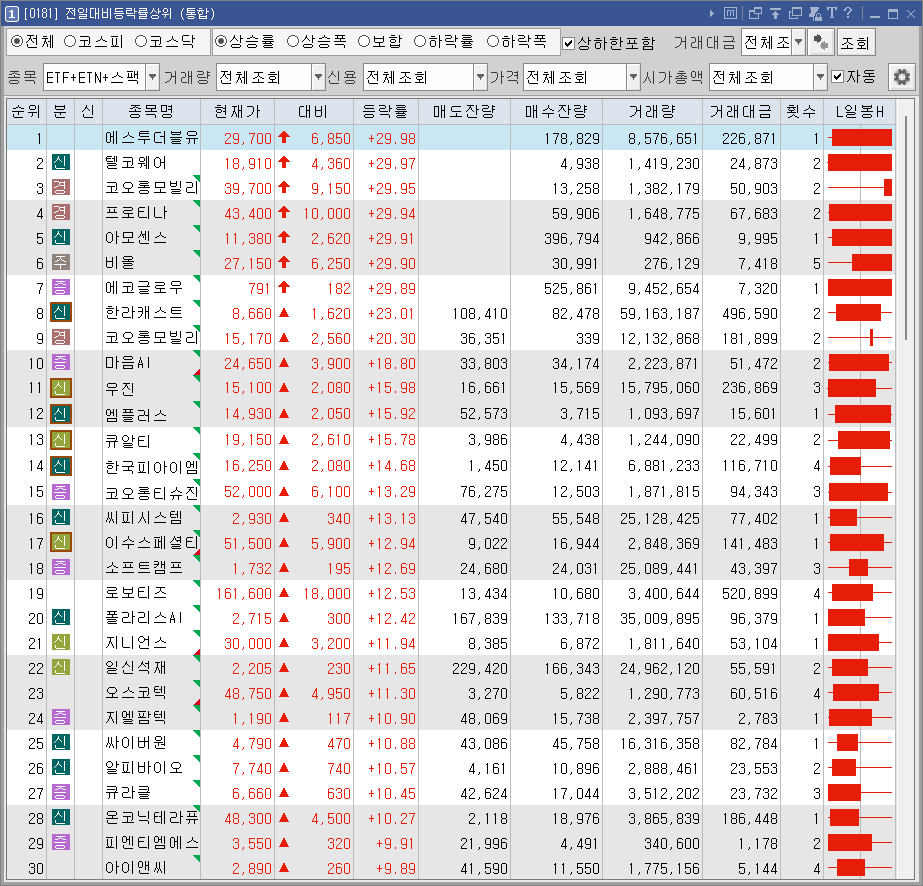This screenshot has width=923, height=886.
Task: Open the 거래량 전체조회 dropdown
Action: point(318,77)
